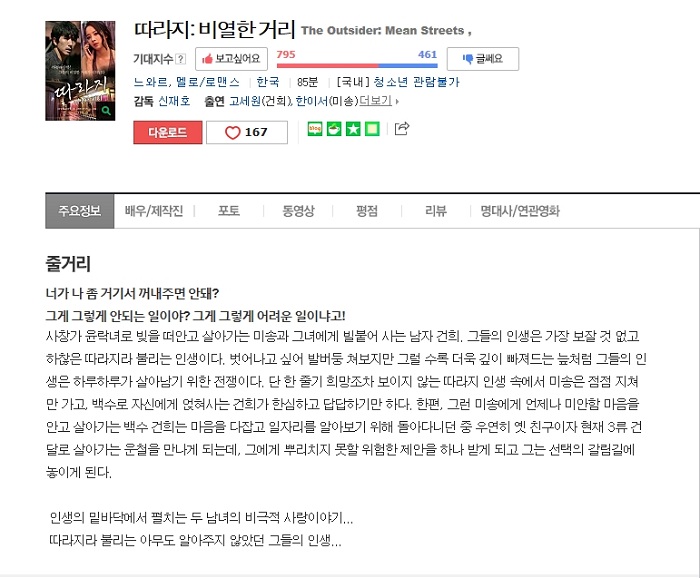Viewport: 700px width, 578px height.
Task: Click the Naver cafe cup share icon
Action: tap(334, 129)
